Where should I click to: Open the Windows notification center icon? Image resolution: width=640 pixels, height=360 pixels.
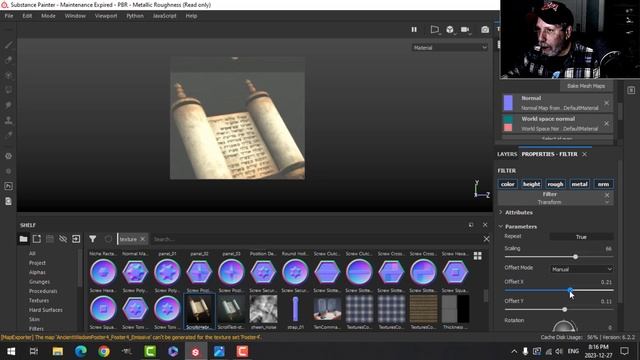tap(624, 351)
